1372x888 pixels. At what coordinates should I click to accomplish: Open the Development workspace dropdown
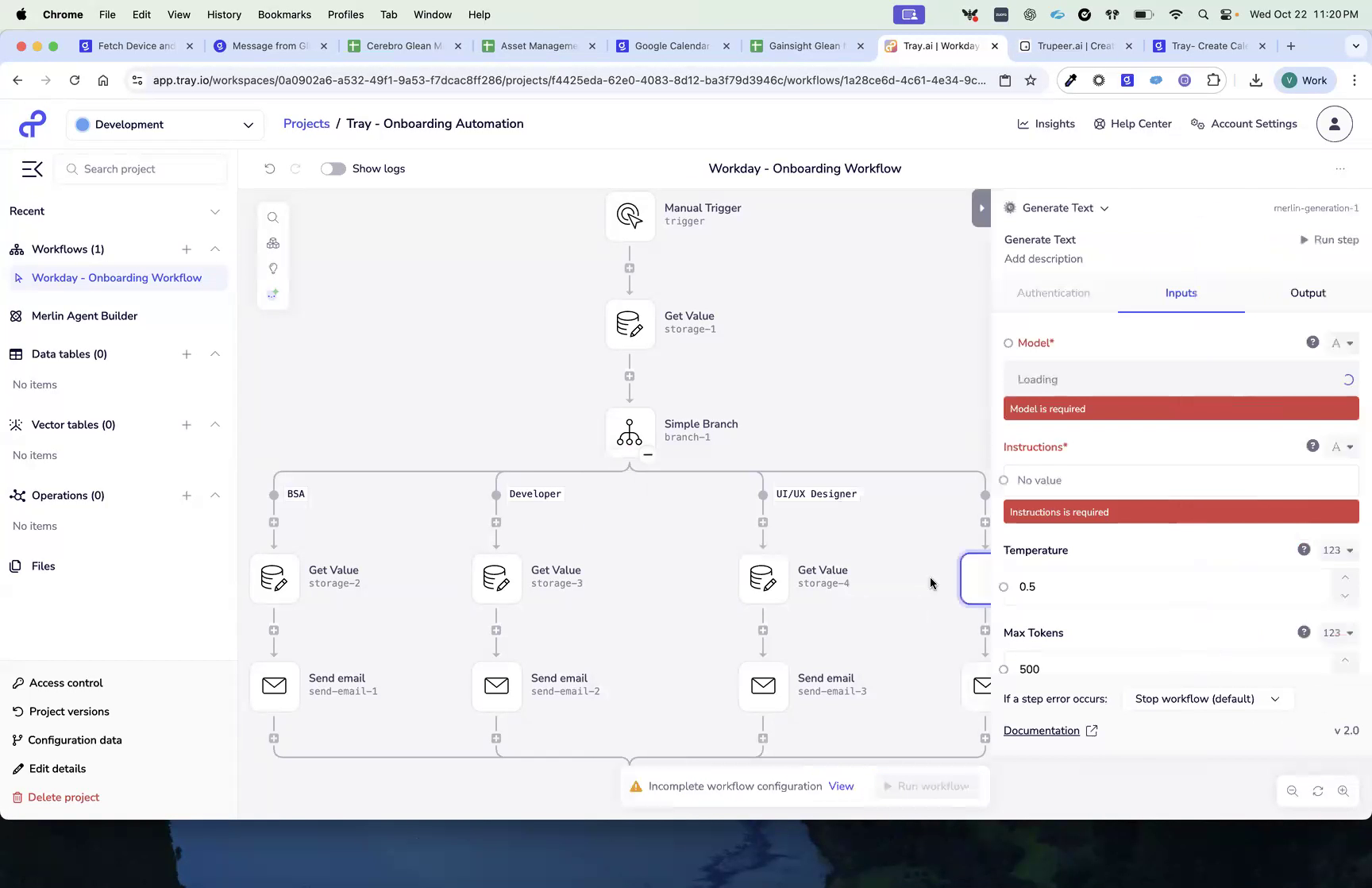point(165,124)
